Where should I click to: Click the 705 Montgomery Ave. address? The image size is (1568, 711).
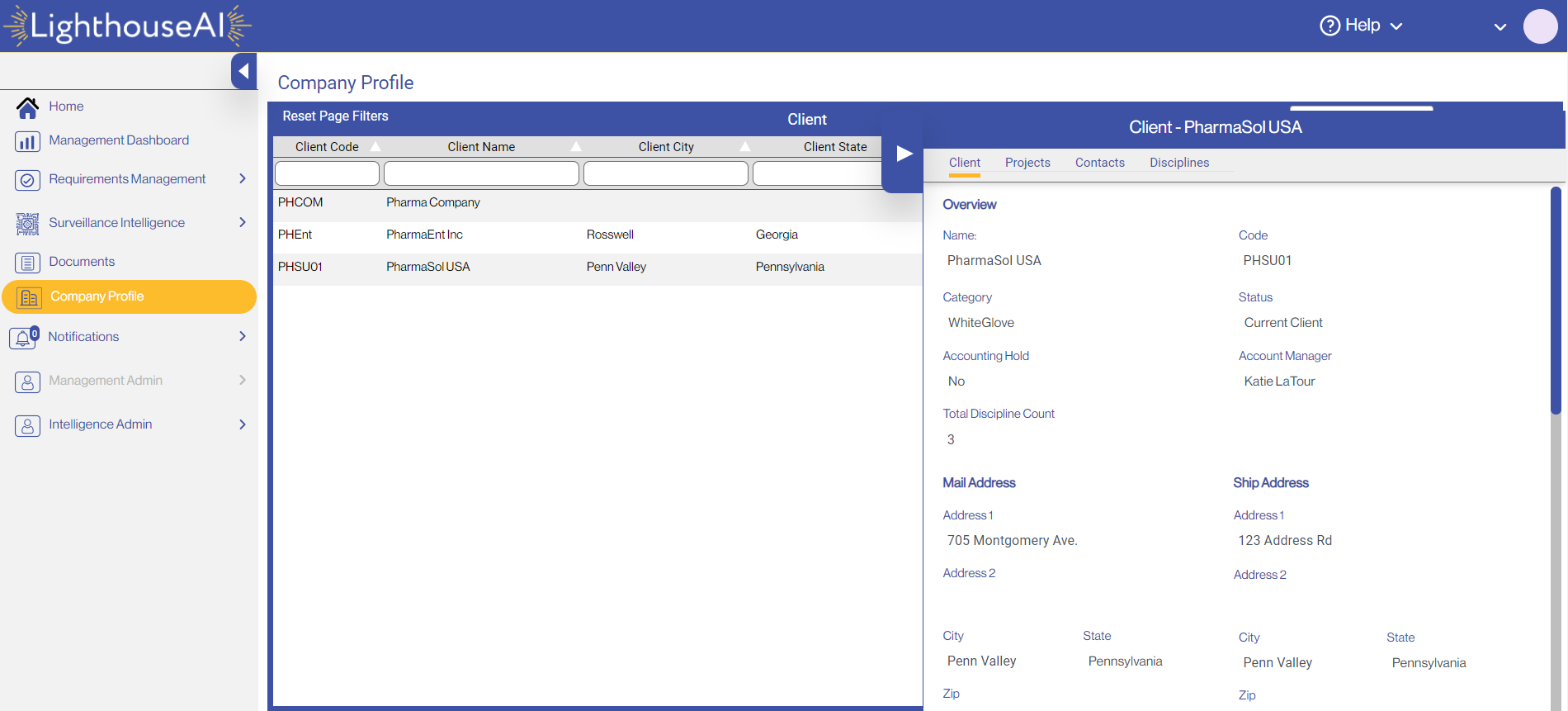pos(1013,541)
